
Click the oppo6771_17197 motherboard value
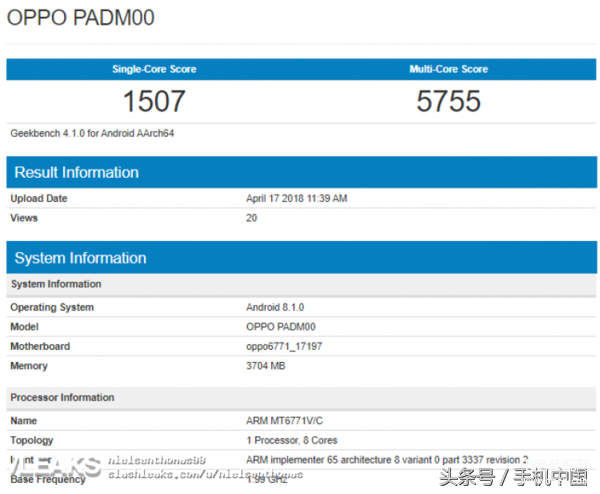click(284, 347)
